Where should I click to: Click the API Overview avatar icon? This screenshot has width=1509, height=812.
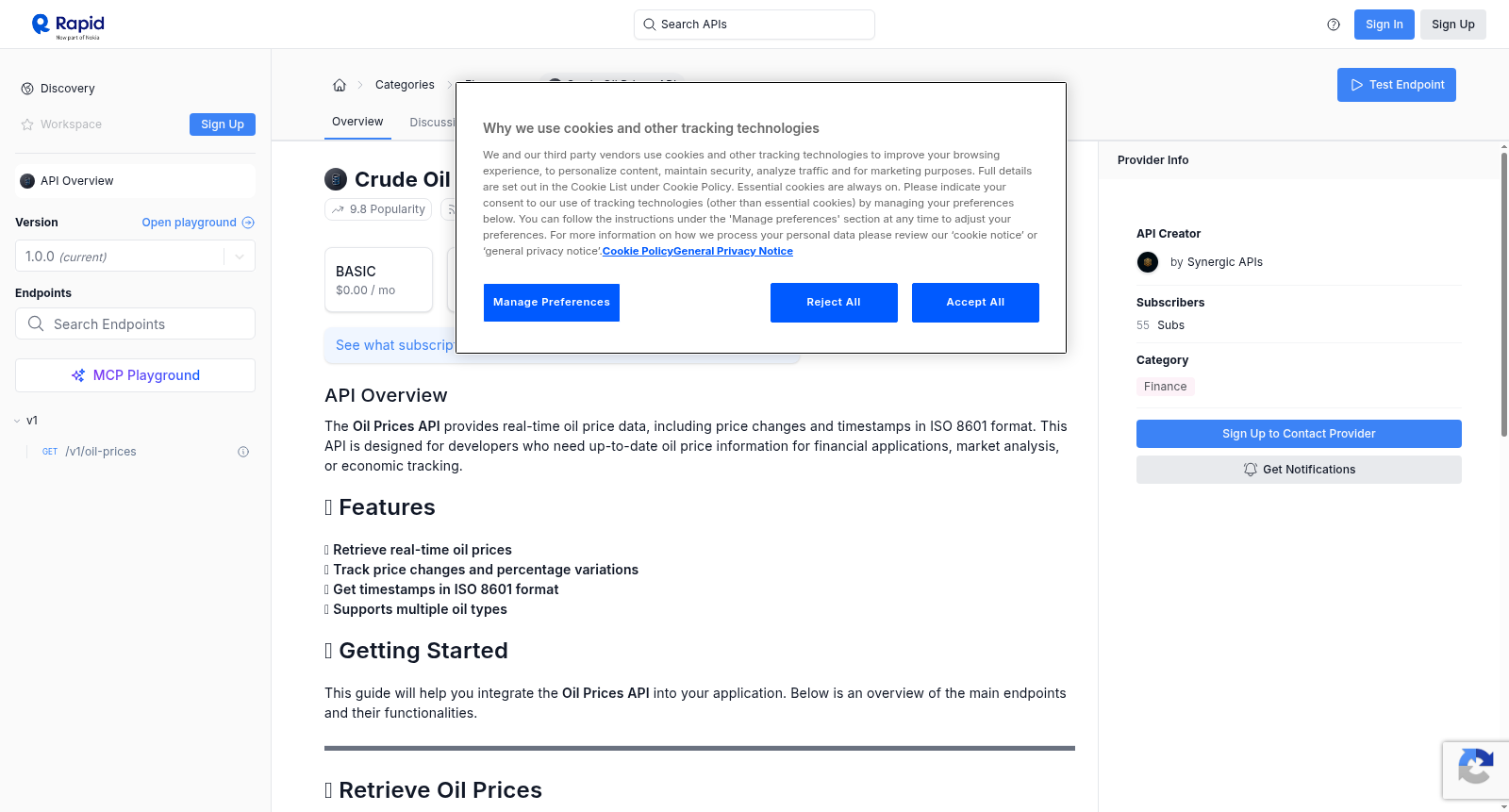27,181
